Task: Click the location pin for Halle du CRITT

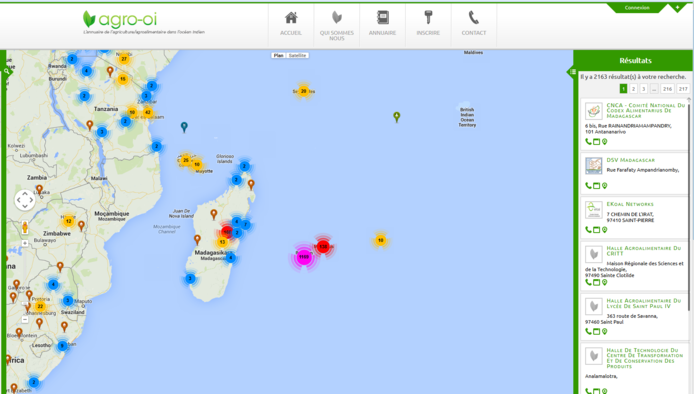Action: pyautogui.click(x=604, y=282)
